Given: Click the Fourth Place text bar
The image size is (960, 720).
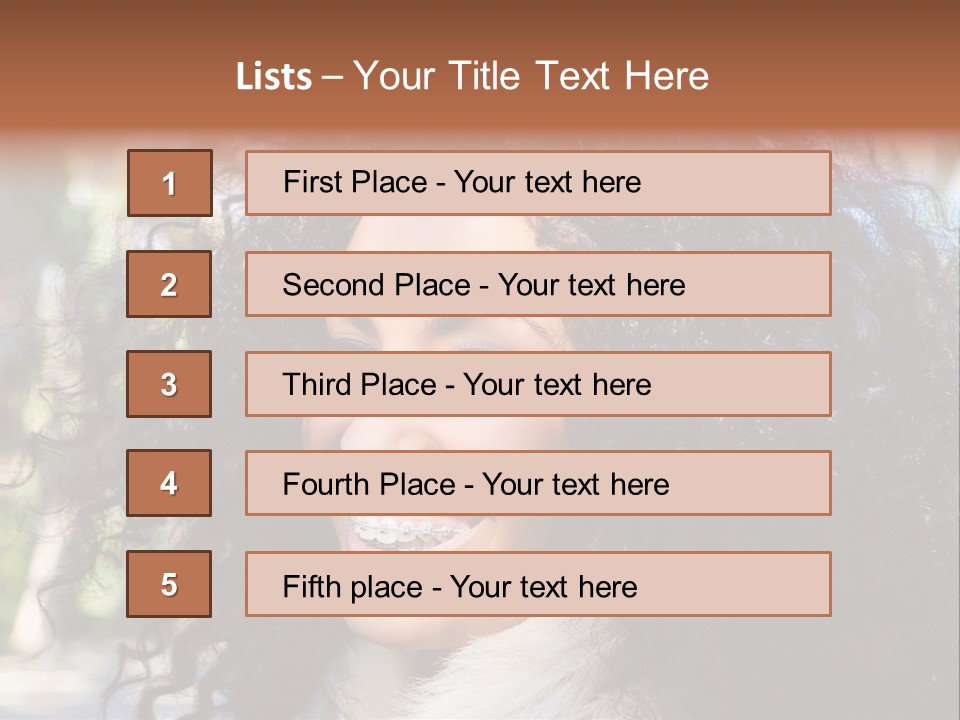Looking at the screenshot, I should pyautogui.click(x=538, y=483).
